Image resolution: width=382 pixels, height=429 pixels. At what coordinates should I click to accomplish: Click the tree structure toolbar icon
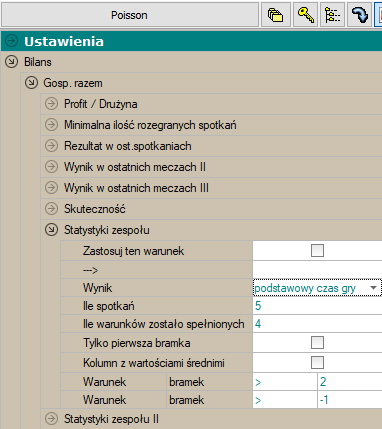(x=333, y=15)
